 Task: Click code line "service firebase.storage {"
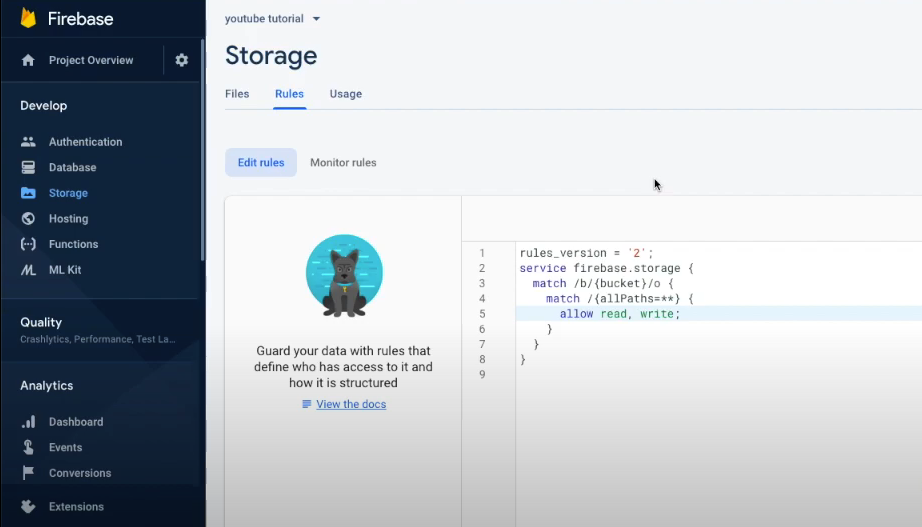tap(606, 268)
